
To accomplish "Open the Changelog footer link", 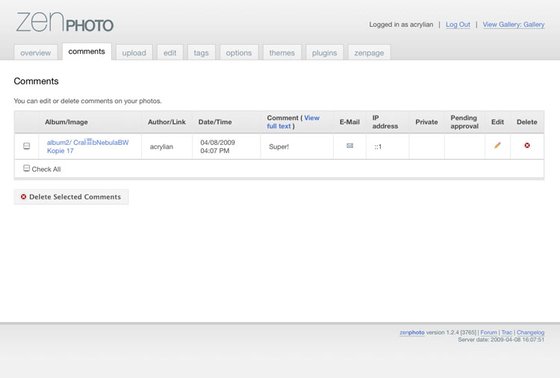I will click(x=530, y=332).
